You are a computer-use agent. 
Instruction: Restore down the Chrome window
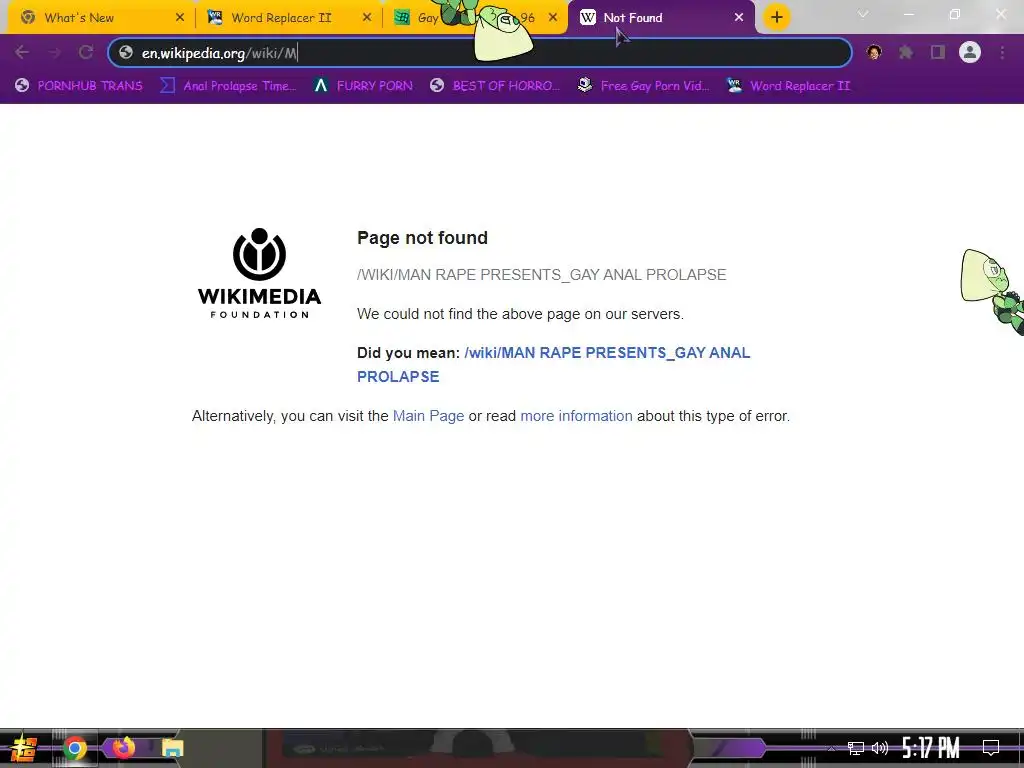pos(955,14)
